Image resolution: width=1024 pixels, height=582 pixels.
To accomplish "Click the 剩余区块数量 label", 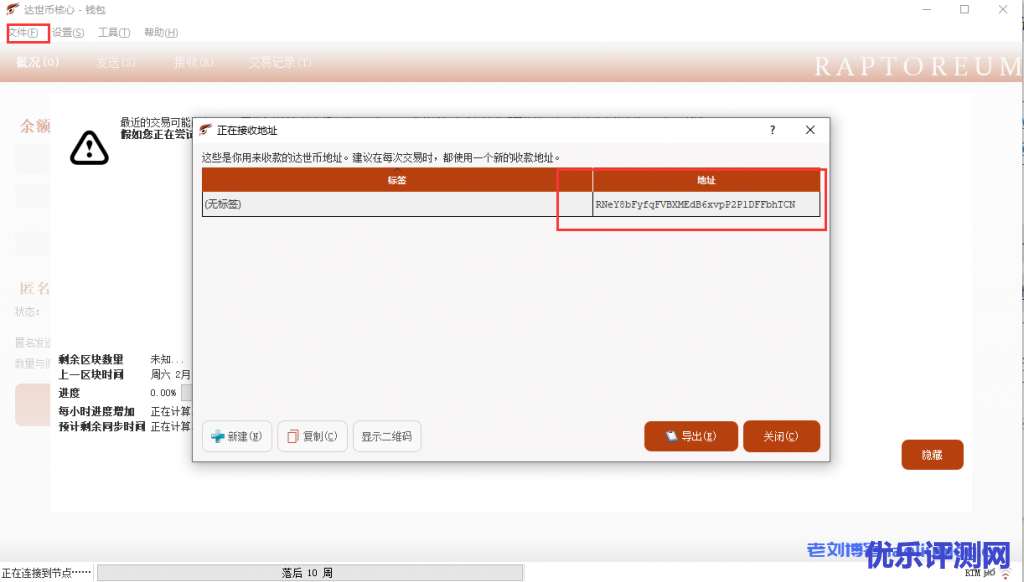I will [91, 359].
